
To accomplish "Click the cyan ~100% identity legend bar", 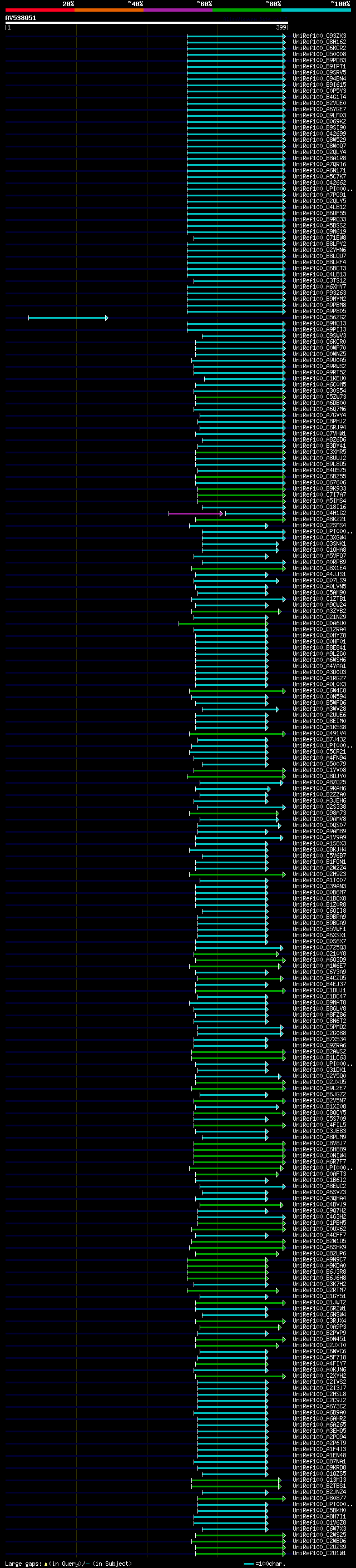I will point(317,10).
